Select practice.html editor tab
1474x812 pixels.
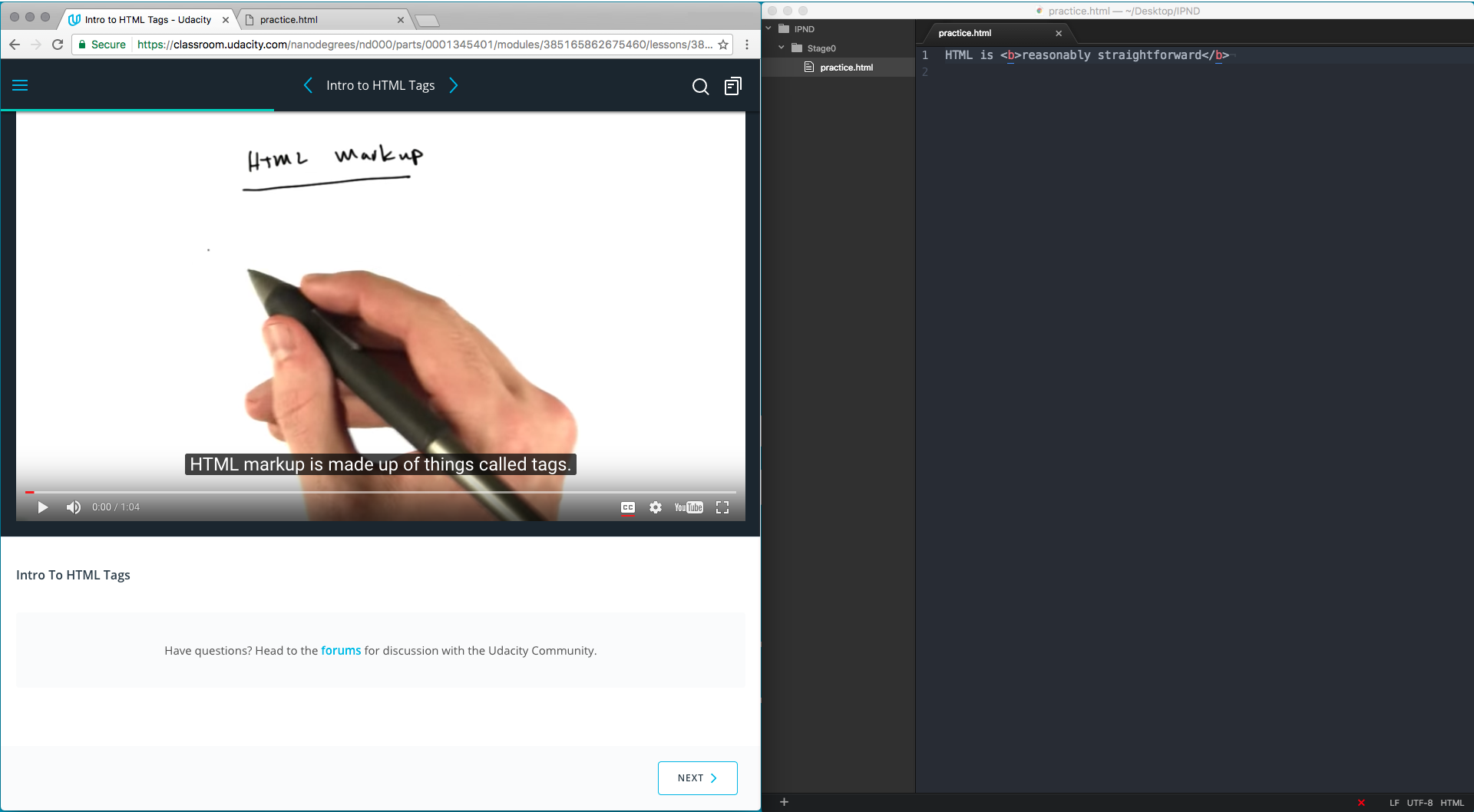965,33
